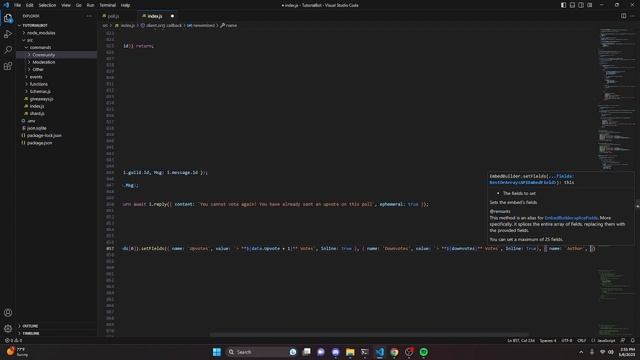Viewport: 640px width, 360px height.
Task: Click the UTF-8 encoding status item
Action: click(x=567, y=340)
